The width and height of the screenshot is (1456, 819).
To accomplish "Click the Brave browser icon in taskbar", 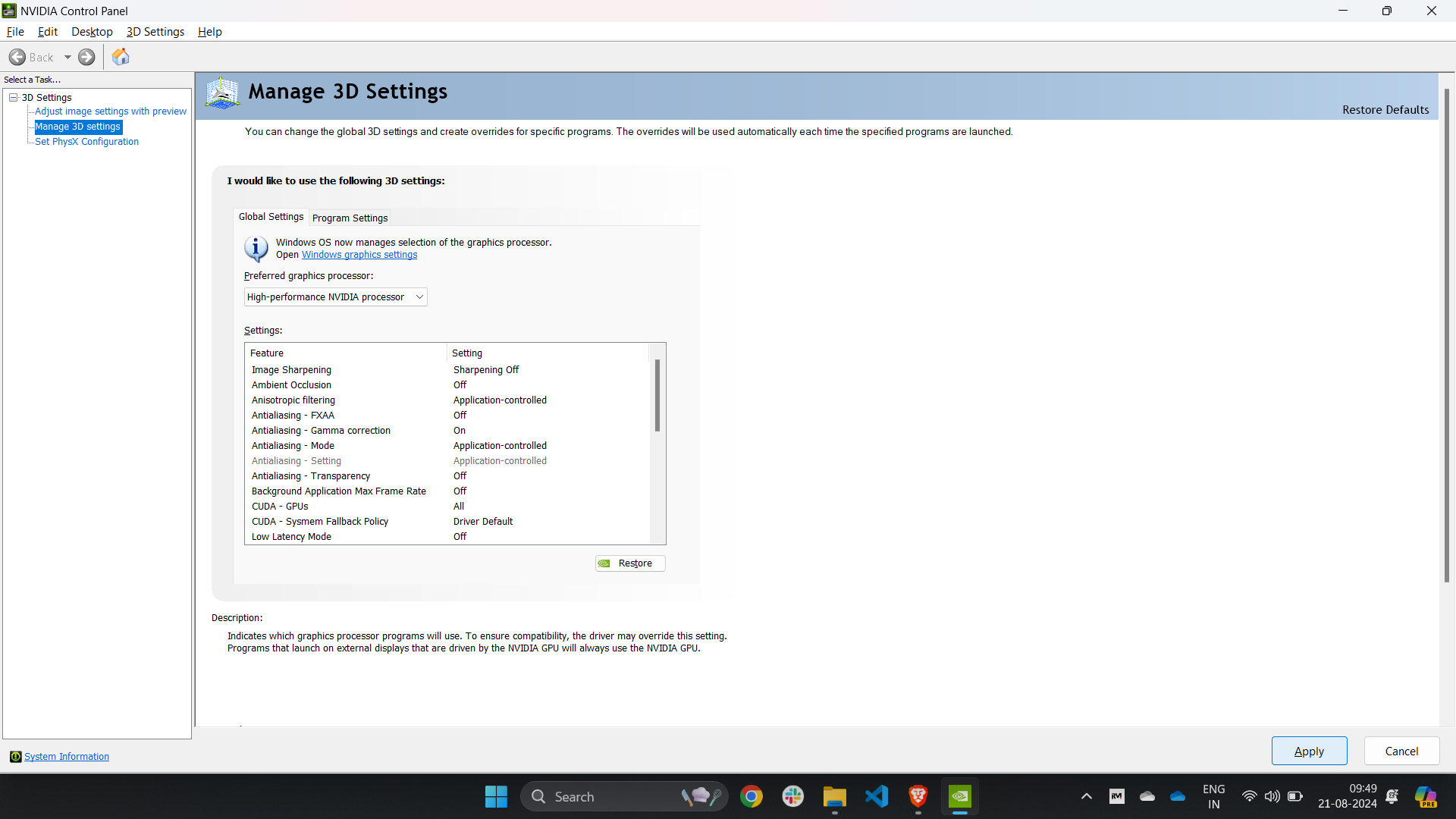I will click(918, 796).
